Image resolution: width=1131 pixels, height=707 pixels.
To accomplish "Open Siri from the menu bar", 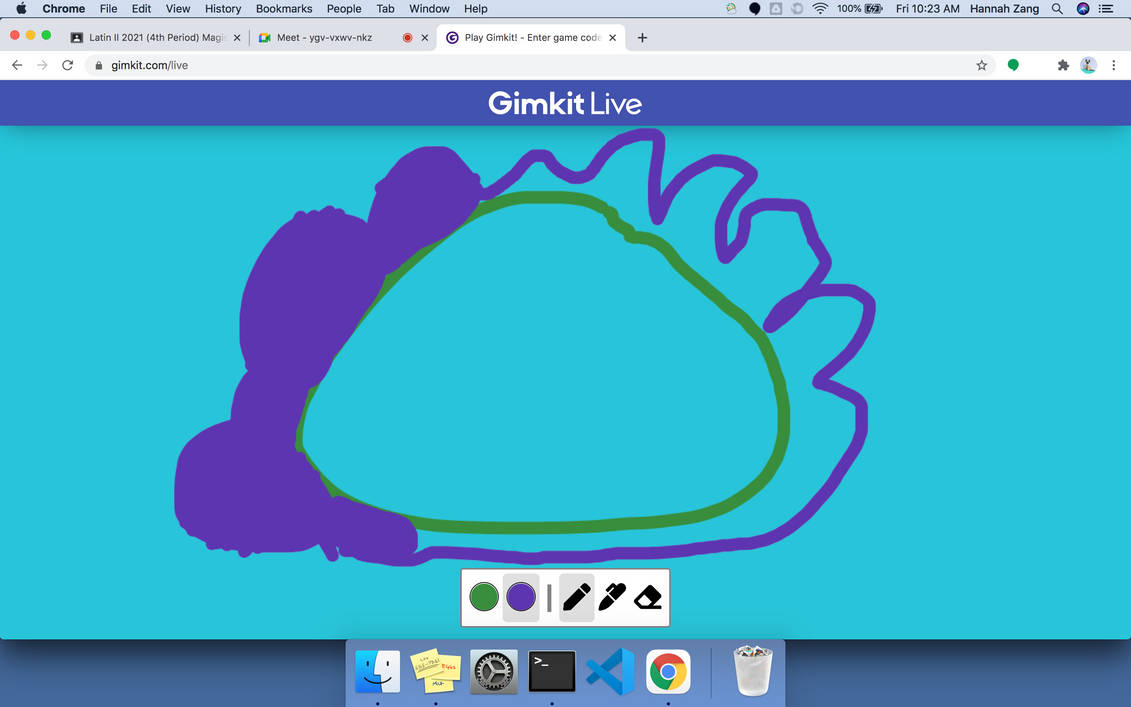I will (x=1083, y=9).
